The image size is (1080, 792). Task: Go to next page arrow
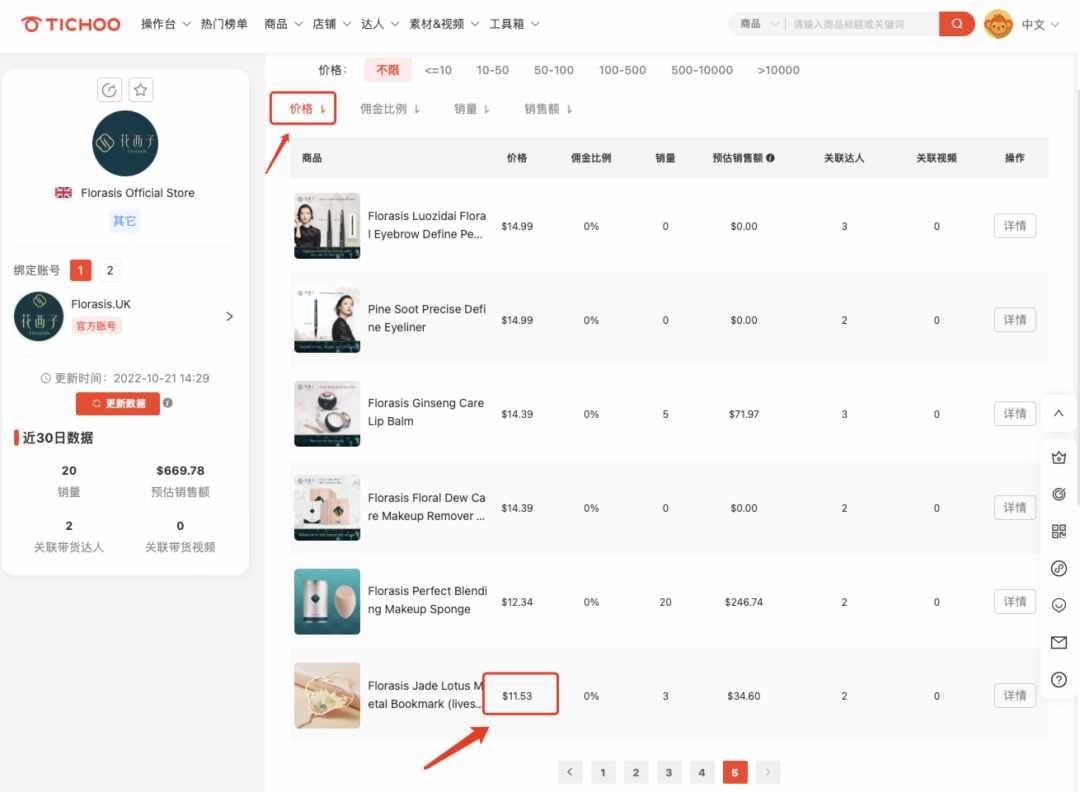point(768,772)
